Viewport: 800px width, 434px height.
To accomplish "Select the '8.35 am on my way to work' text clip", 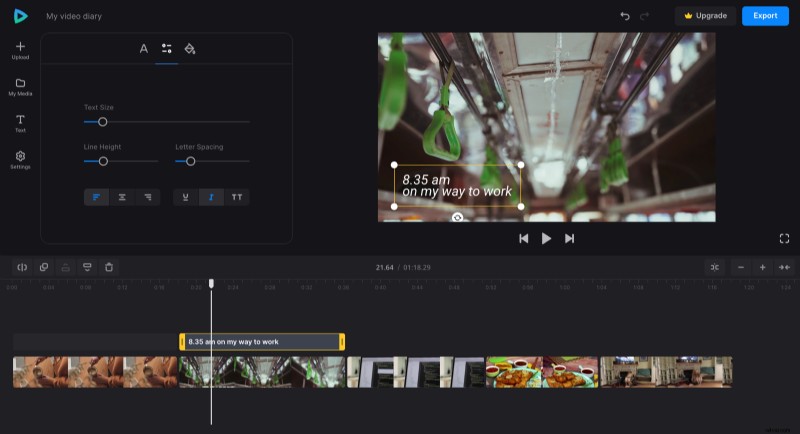I will pyautogui.click(x=262, y=342).
